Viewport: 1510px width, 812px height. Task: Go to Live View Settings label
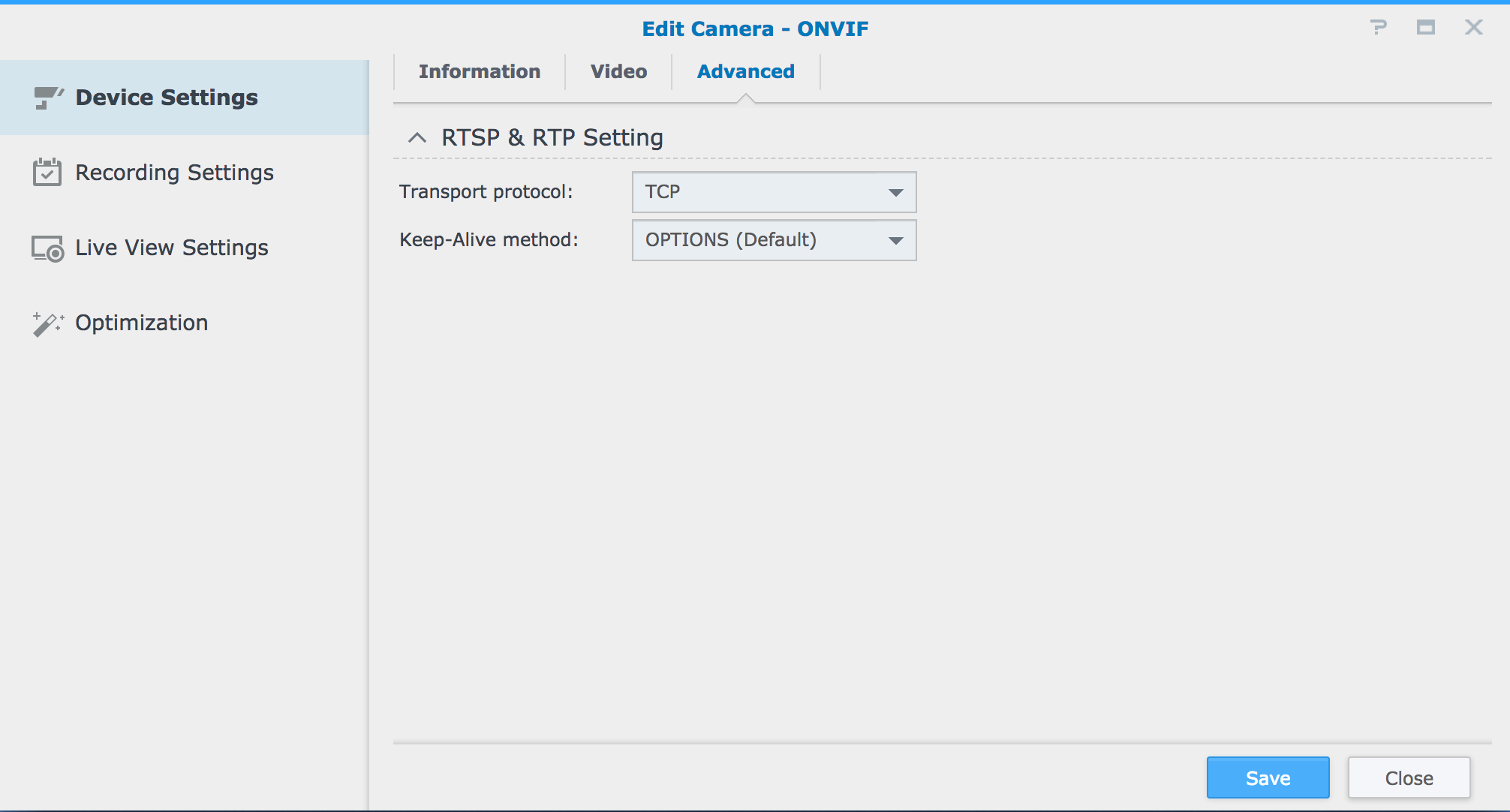pos(171,248)
